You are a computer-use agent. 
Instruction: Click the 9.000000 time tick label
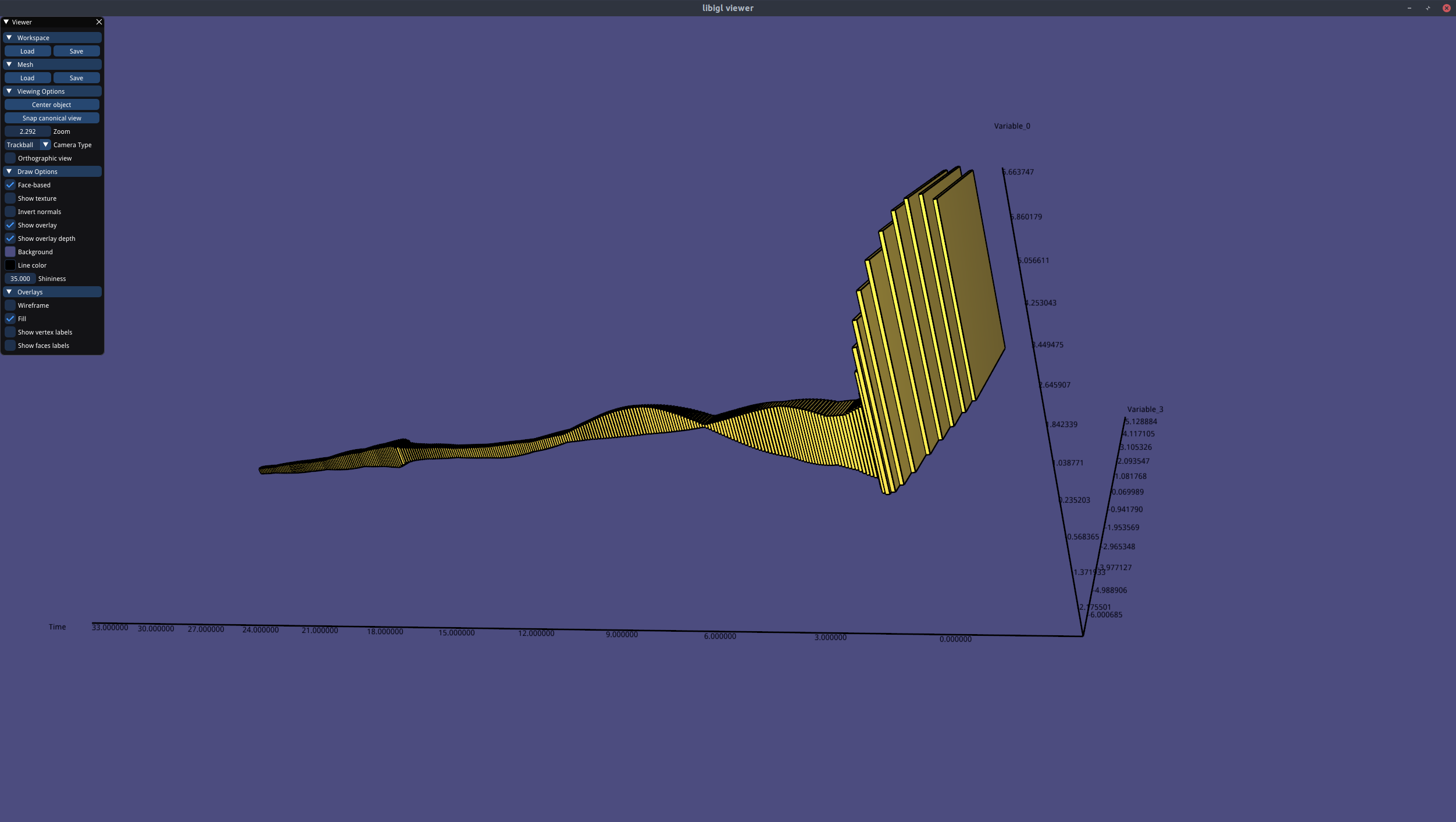pos(622,635)
